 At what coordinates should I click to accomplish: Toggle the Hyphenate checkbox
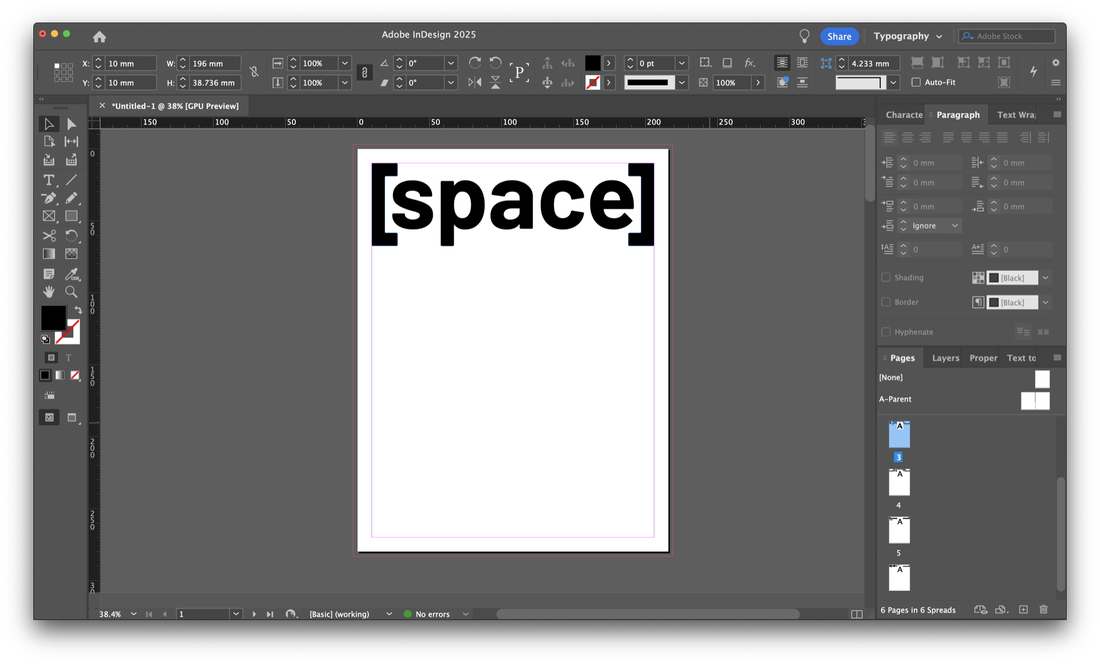point(886,332)
